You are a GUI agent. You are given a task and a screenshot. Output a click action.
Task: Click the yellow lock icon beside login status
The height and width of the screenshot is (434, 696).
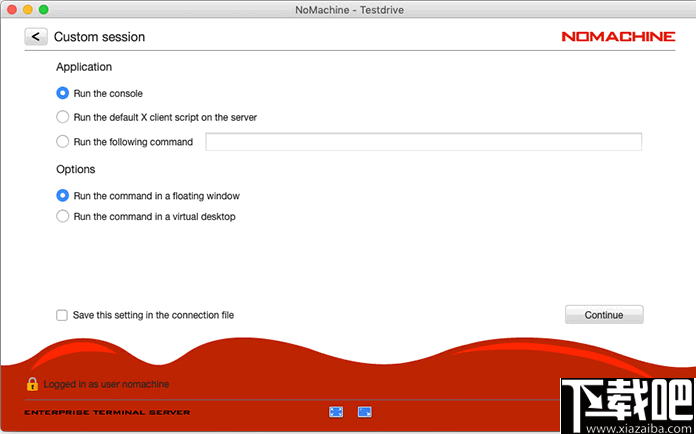(32, 384)
